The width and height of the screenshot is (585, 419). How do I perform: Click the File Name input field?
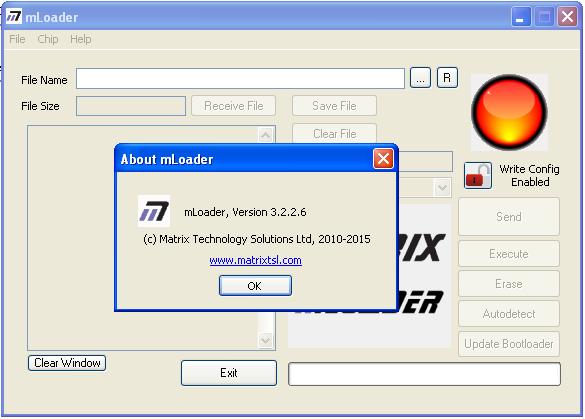pos(240,78)
